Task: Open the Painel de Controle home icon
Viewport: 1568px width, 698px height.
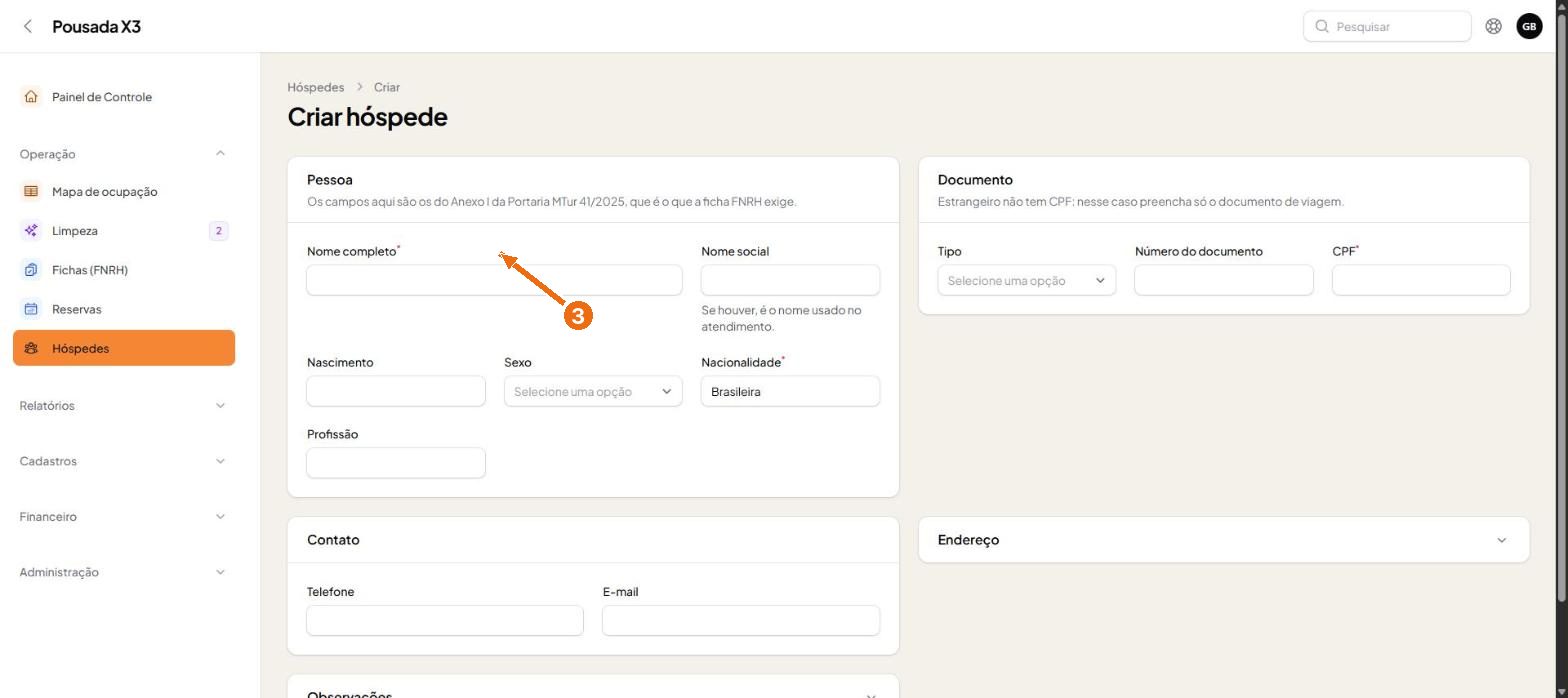Action: coord(31,97)
